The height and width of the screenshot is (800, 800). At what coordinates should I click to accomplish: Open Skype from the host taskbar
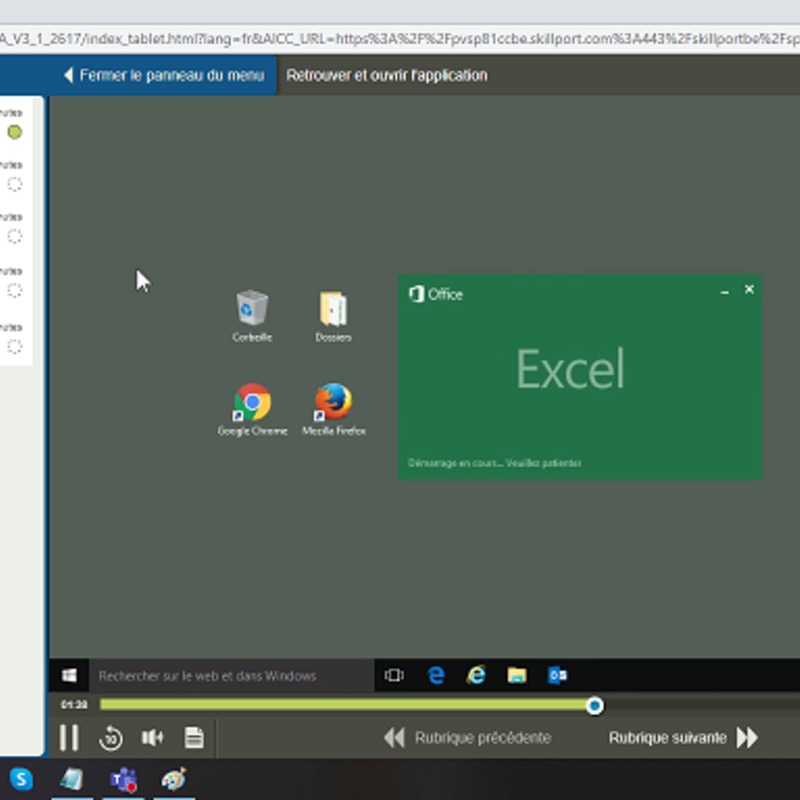(x=21, y=779)
